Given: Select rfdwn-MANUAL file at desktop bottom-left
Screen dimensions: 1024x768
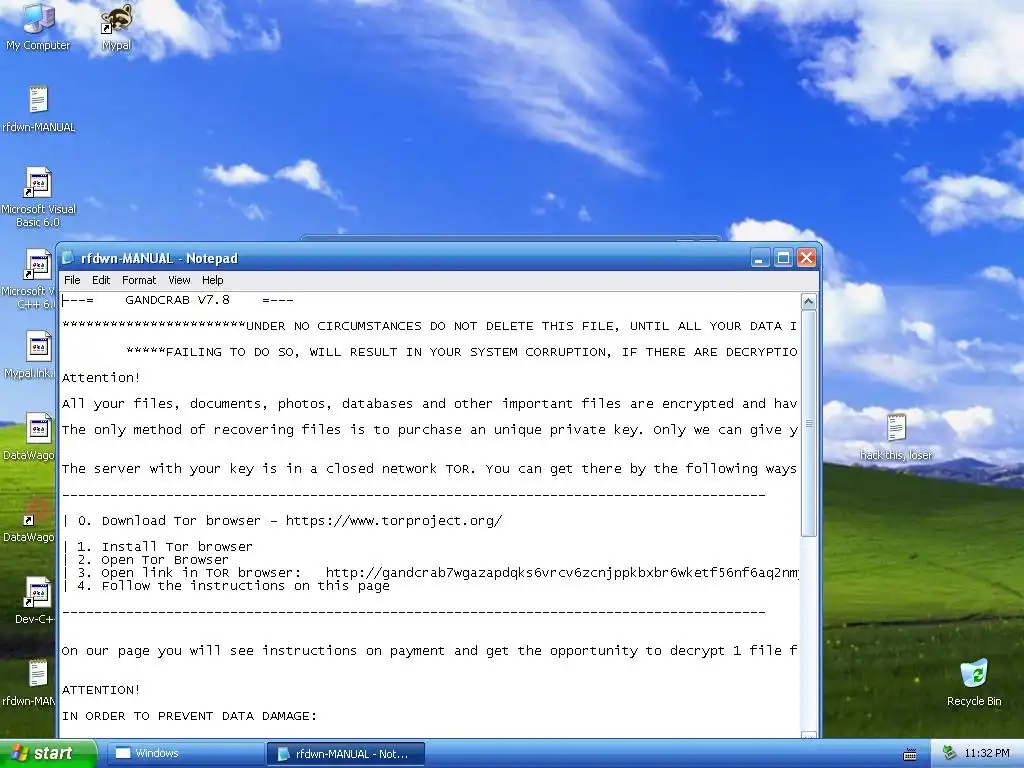Looking at the screenshot, I should click(x=29, y=682).
